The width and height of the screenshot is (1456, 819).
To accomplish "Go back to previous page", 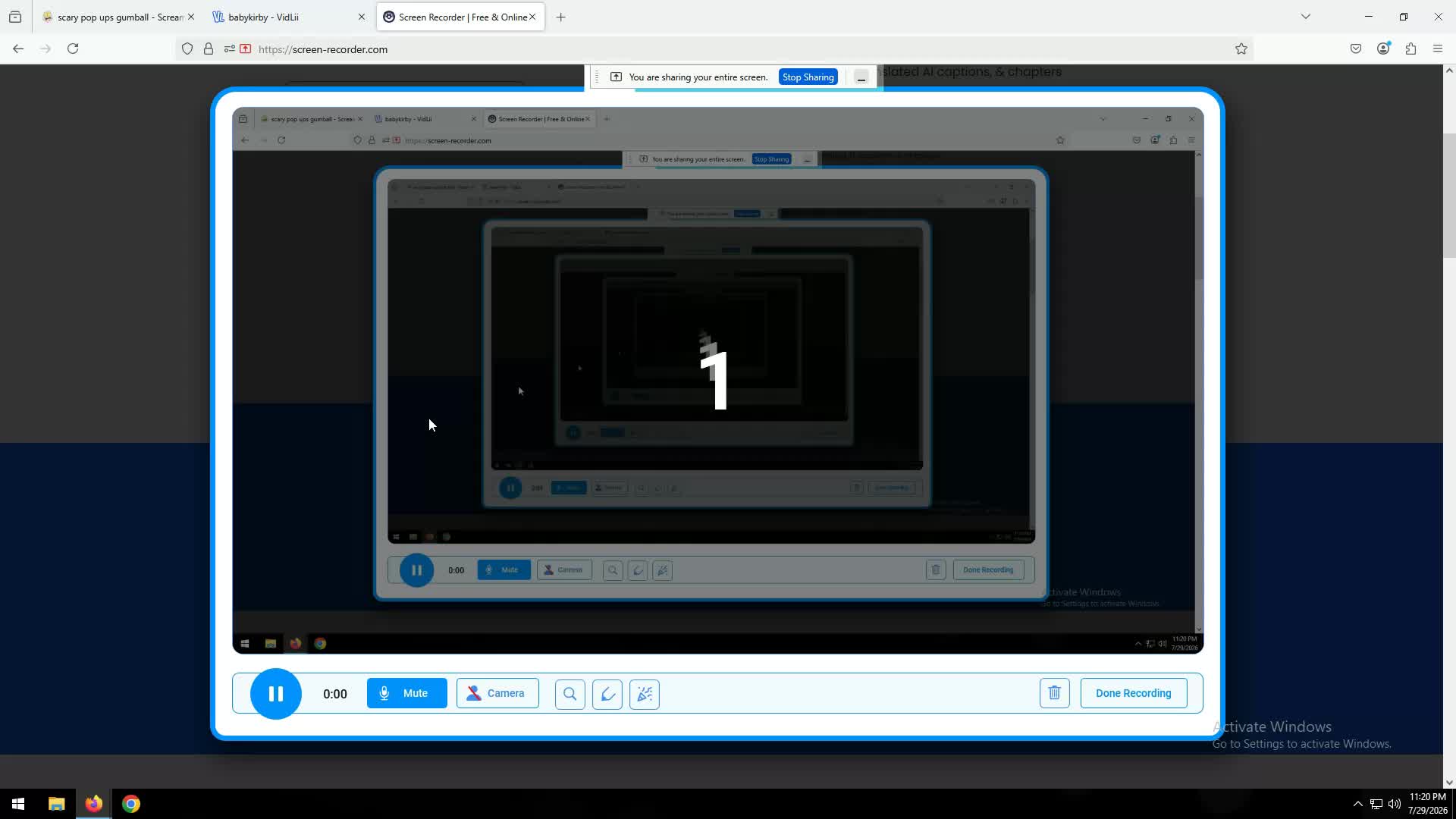I will (x=18, y=49).
